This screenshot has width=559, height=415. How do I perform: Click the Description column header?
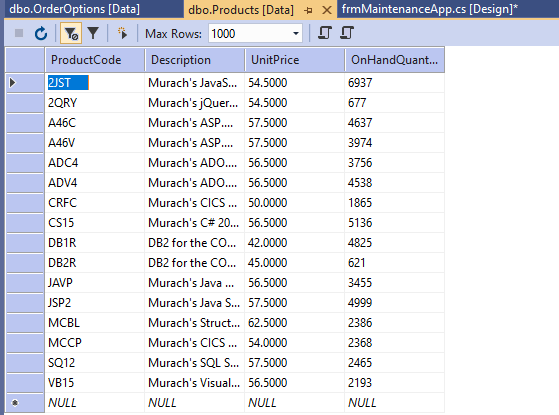(195, 60)
